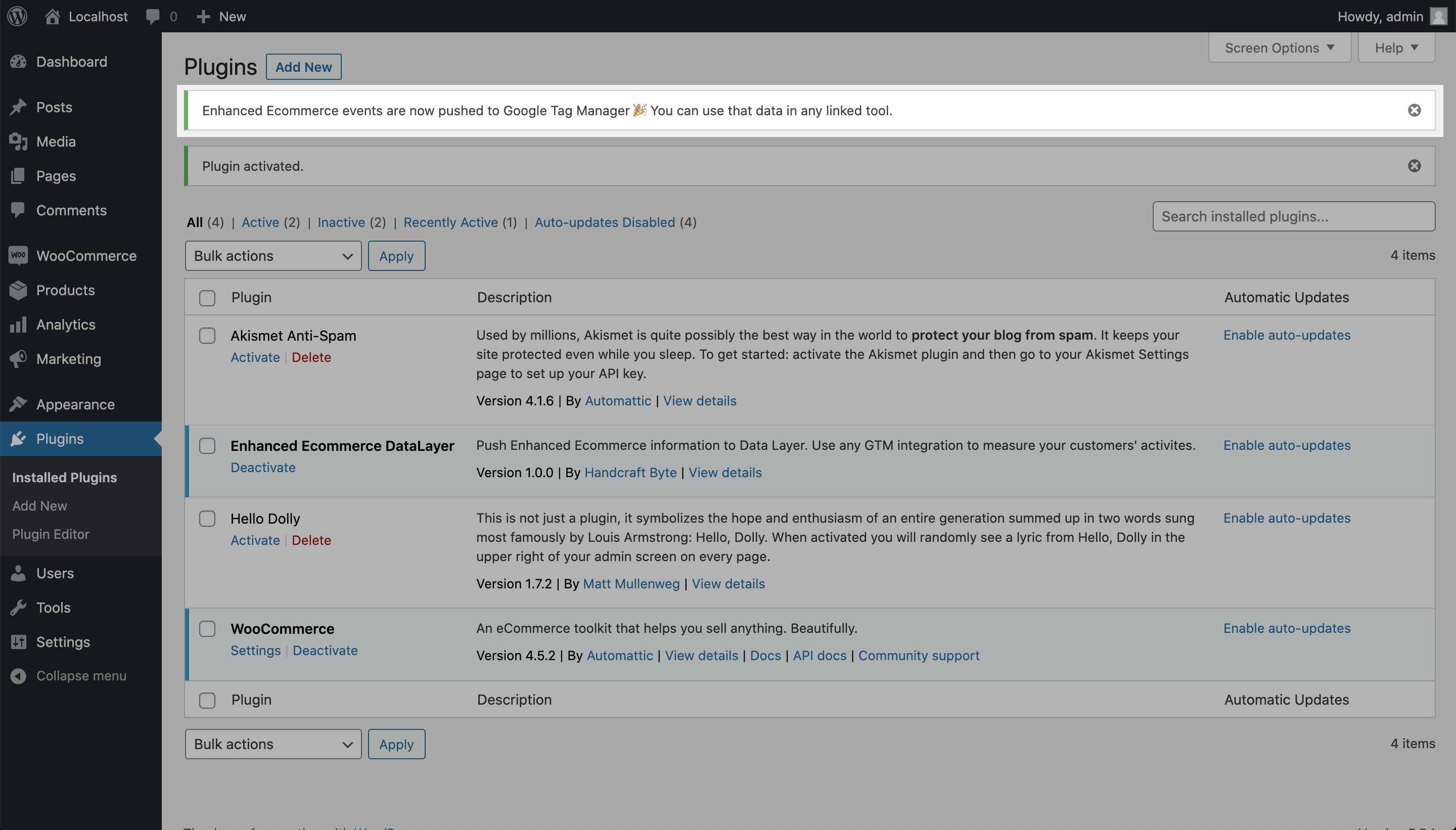Expand the Help panel
Screen dimensions: 1456x830
point(1396,48)
